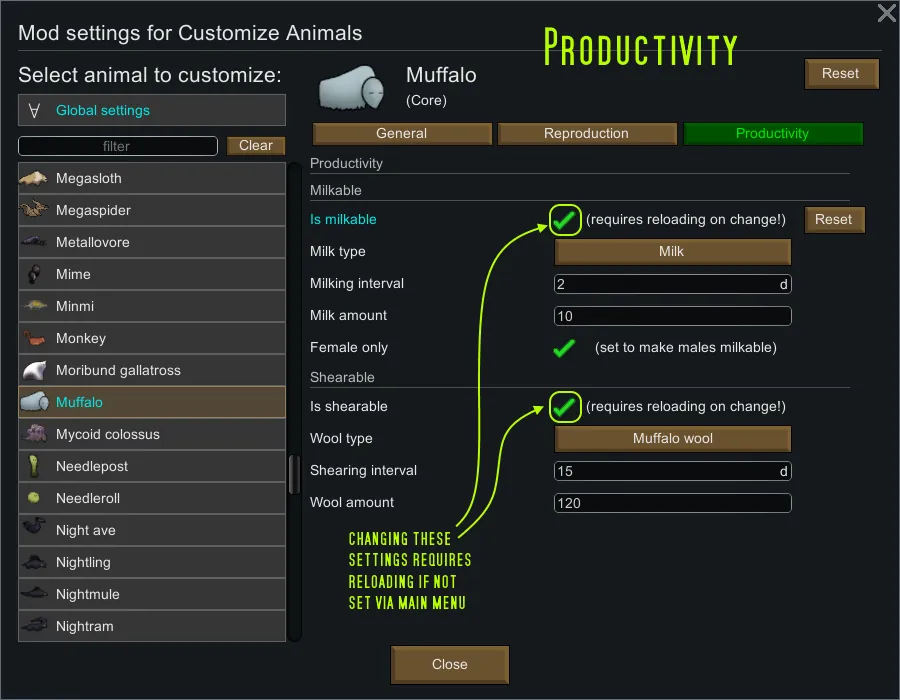
Task: Select the Needlepost icon
Action: (34, 466)
